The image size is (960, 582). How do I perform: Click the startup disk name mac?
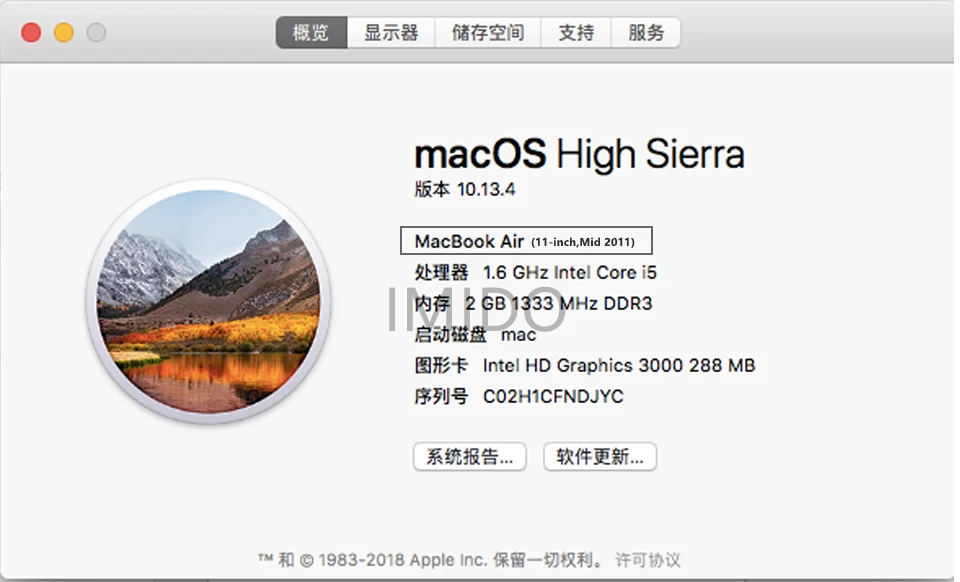tap(519, 335)
